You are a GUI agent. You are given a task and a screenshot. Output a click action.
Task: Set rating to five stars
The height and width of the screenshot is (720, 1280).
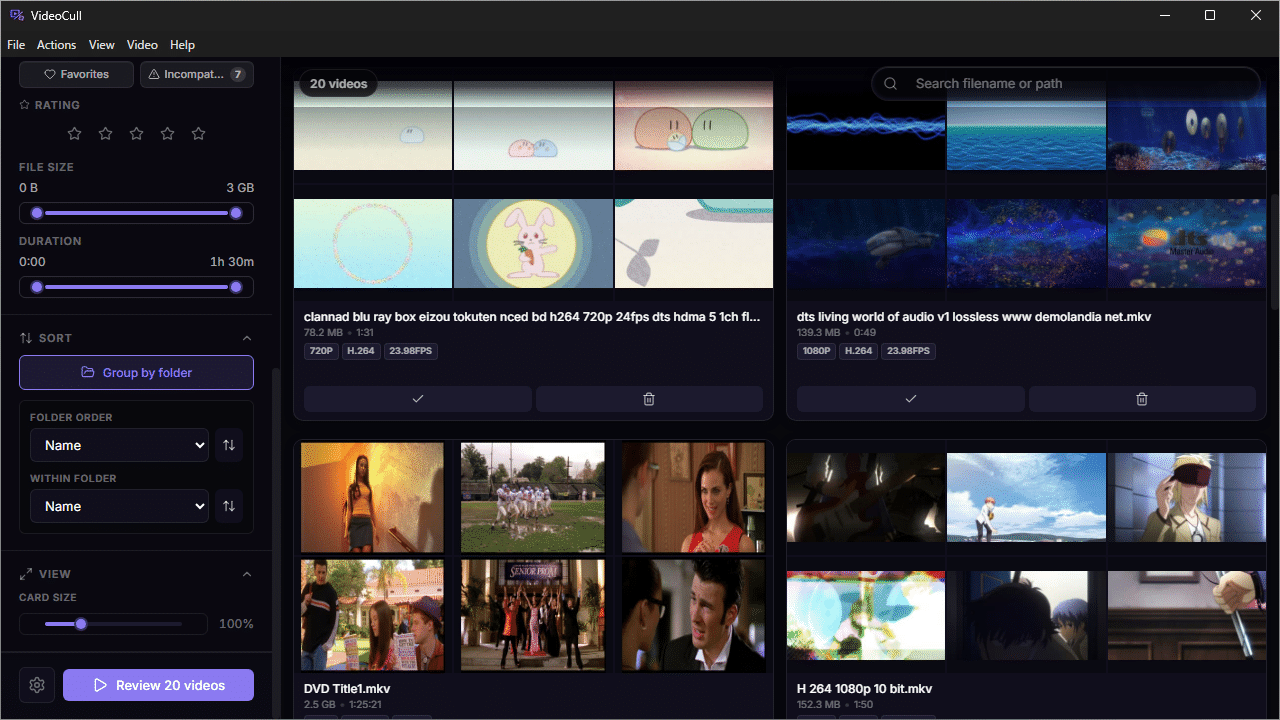[198, 133]
